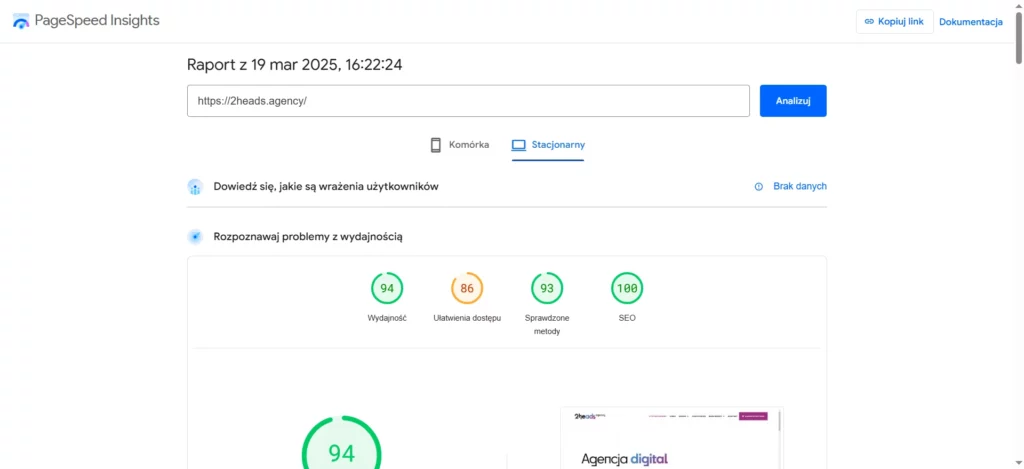This screenshot has height=469, width=1024.
Task: Click the Sprawdzone metody label
Action: [547, 325]
